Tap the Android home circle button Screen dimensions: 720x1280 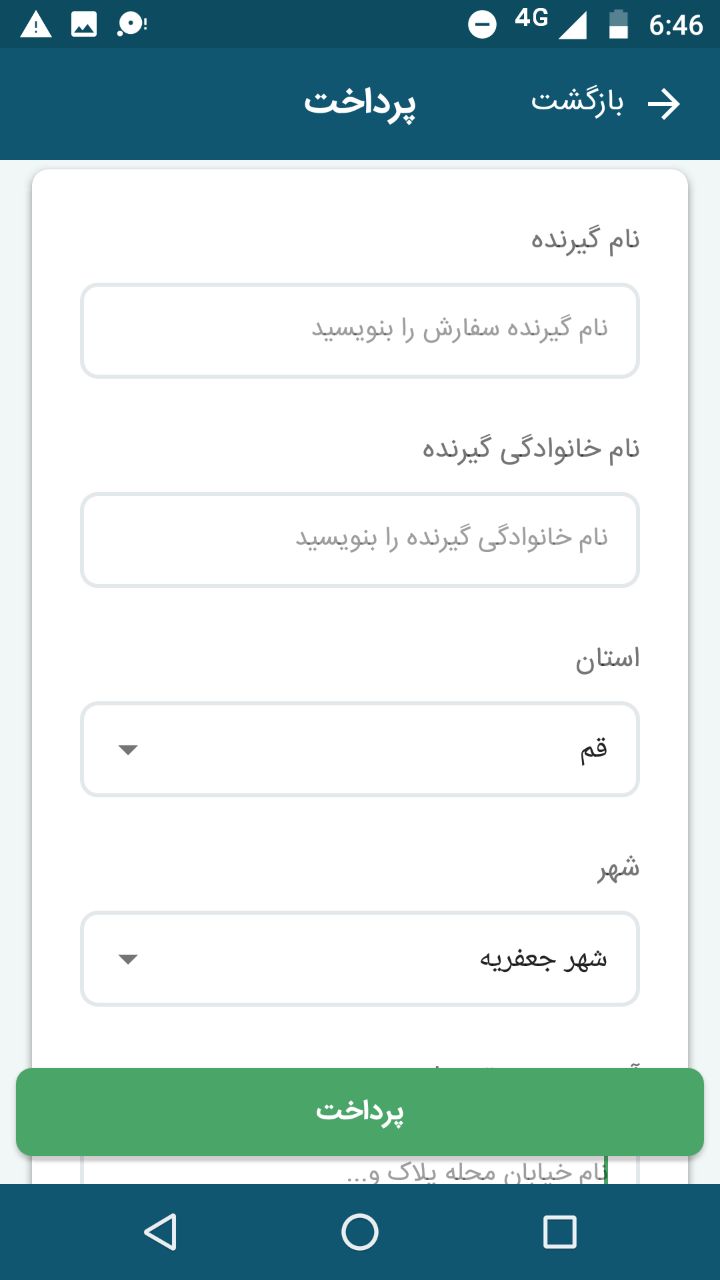(360, 1232)
